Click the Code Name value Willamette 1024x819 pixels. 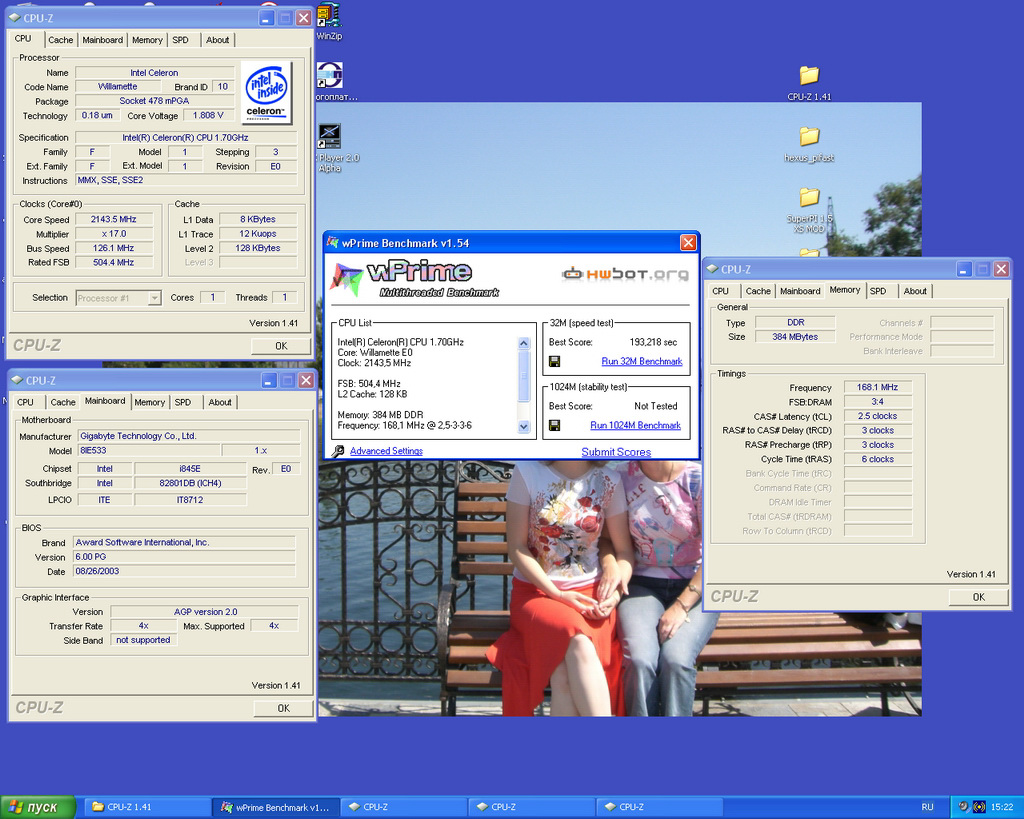click(x=118, y=86)
